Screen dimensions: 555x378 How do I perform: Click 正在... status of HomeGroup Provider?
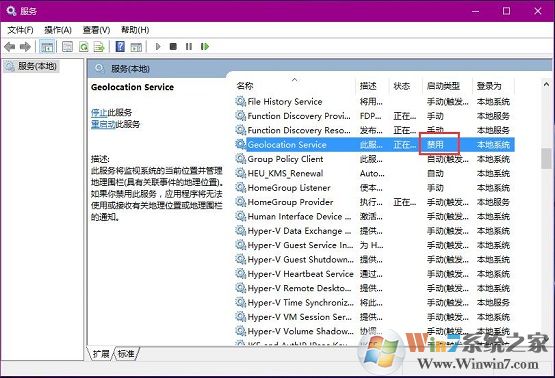[x=405, y=202]
